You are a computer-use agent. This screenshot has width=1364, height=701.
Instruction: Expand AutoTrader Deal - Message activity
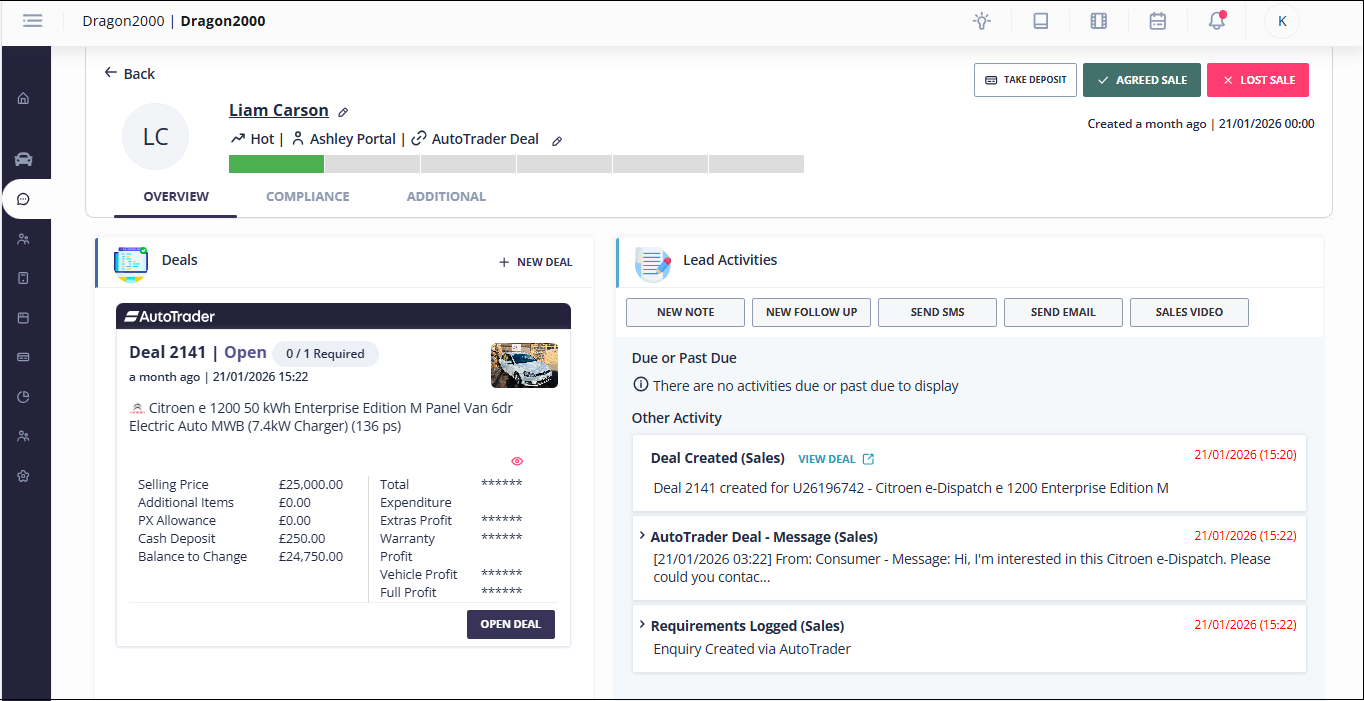pyautogui.click(x=642, y=536)
